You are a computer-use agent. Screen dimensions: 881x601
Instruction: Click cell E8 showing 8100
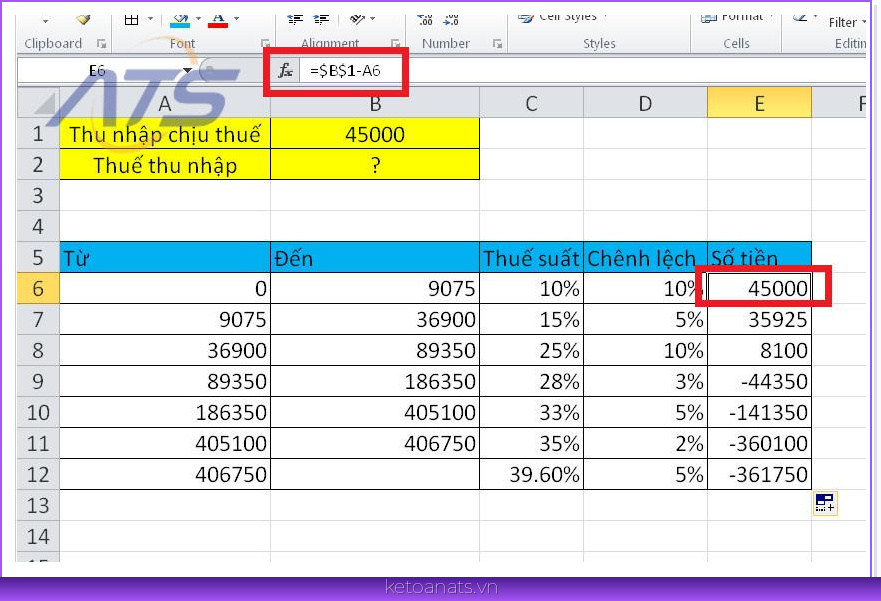[760, 350]
